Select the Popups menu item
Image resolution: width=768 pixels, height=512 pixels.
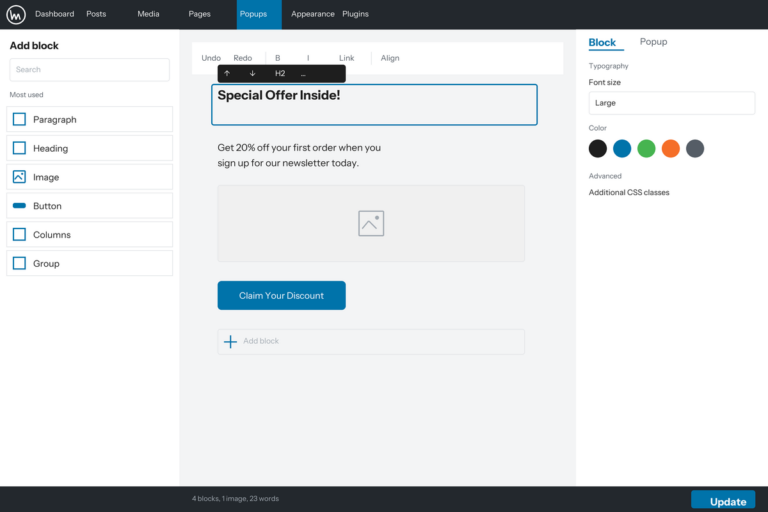tap(259, 14)
